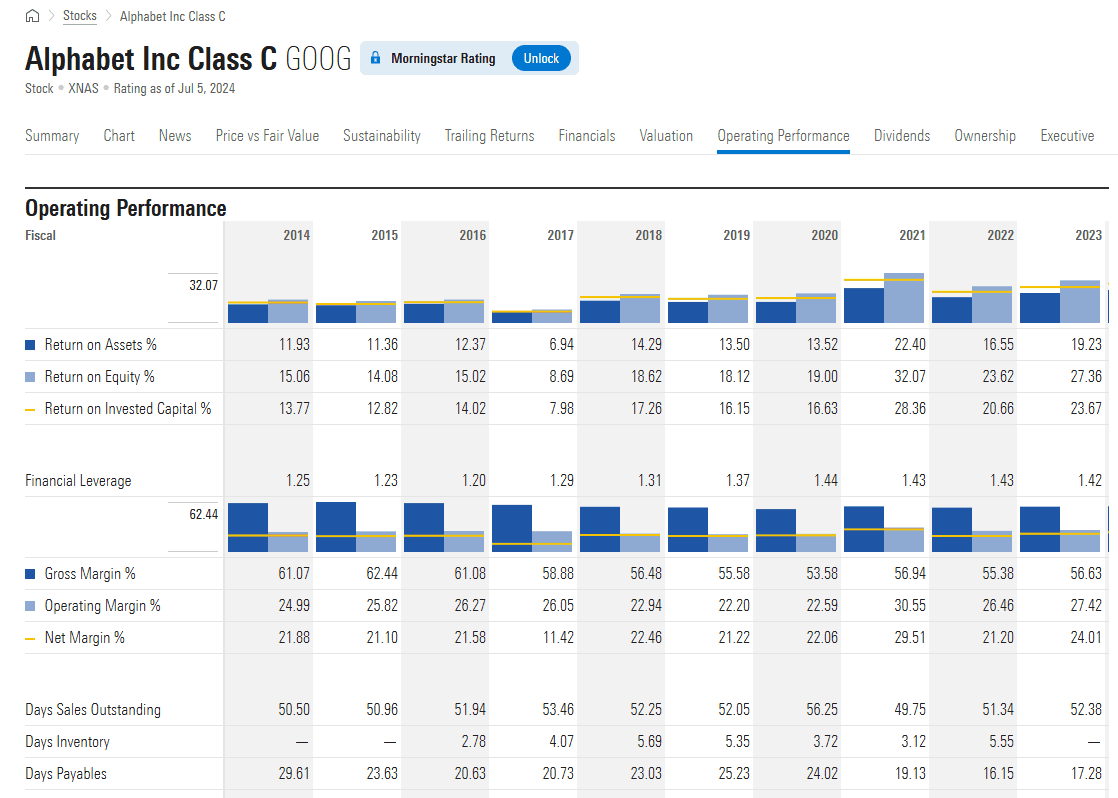This screenshot has height=798, width=1118.
Task: Switch to the Chart tab
Action: point(119,135)
